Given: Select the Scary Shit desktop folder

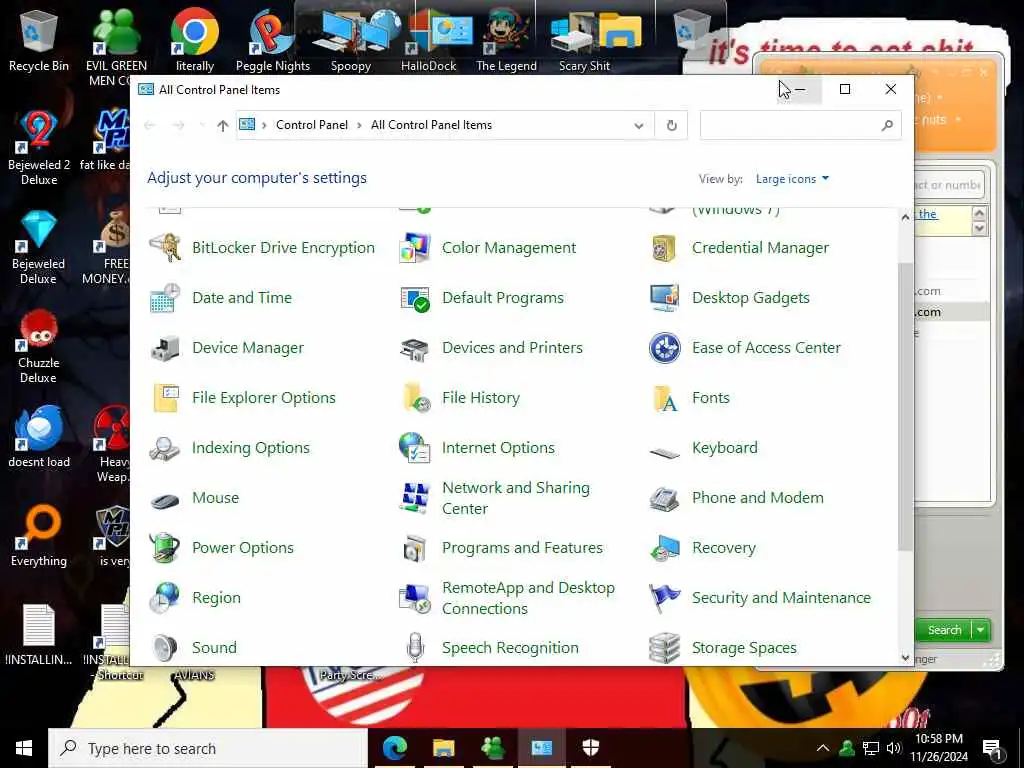Looking at the screenshot, I should pos(584,42).
